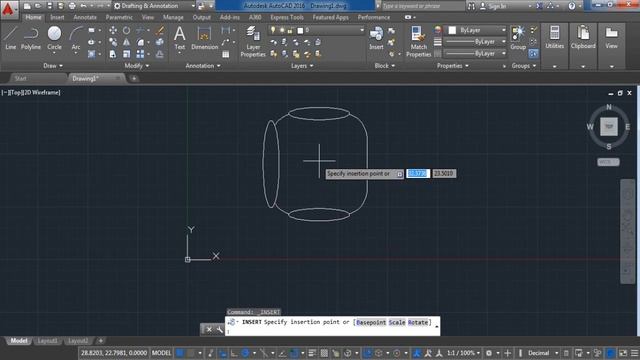640x360 pixels.
Task: Toggle the group selection icon in Groups panel
Action: click(533, 53)
